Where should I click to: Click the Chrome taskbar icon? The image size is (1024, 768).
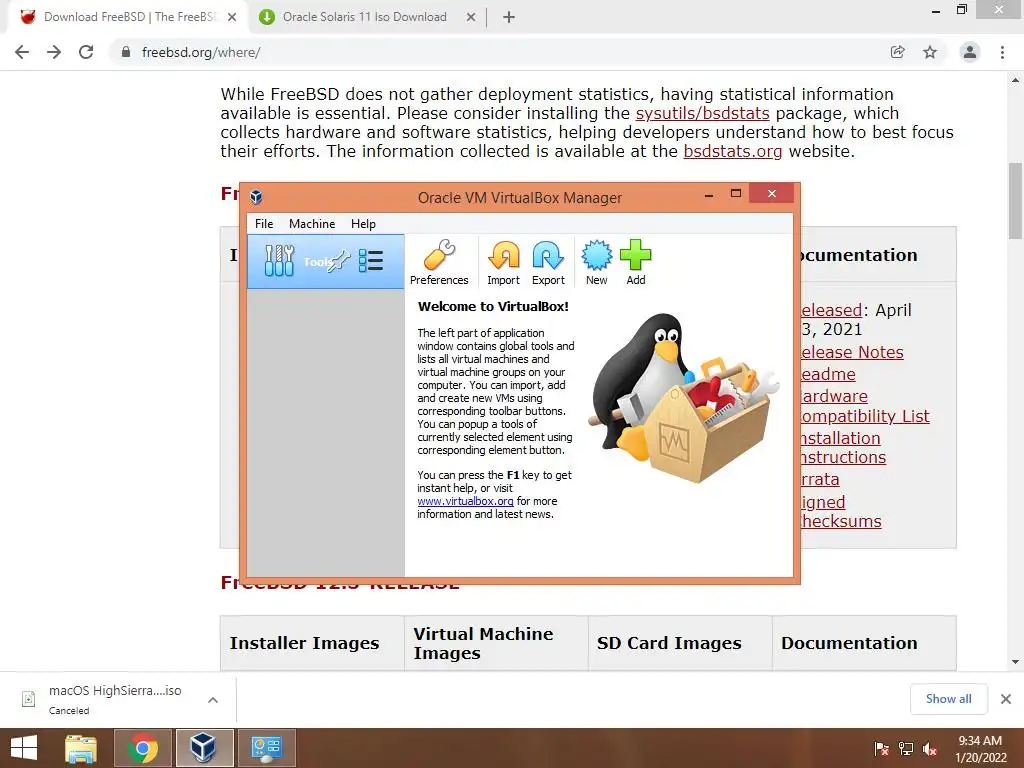(143, 748)
